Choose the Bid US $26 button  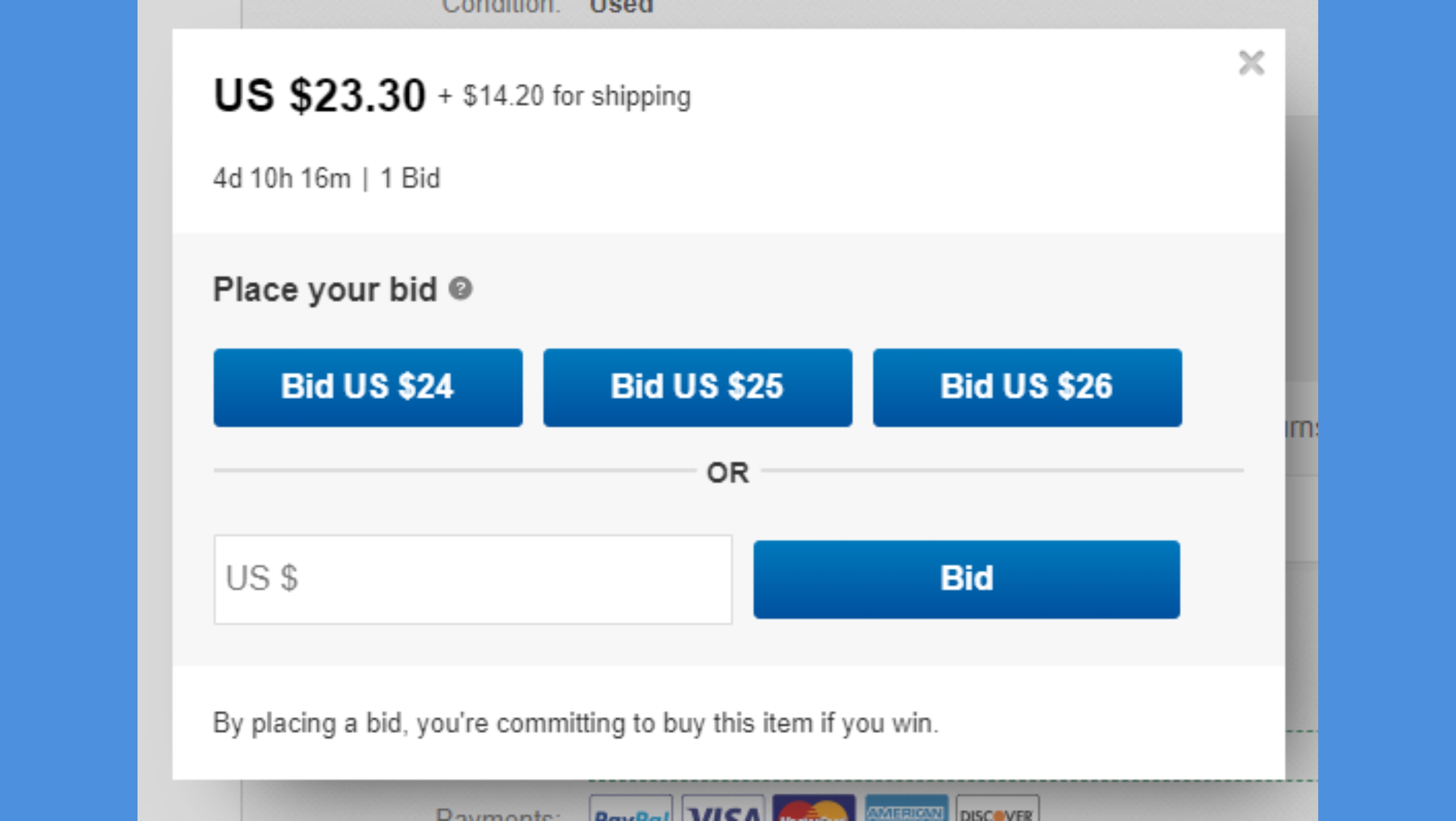point(1027,388)
